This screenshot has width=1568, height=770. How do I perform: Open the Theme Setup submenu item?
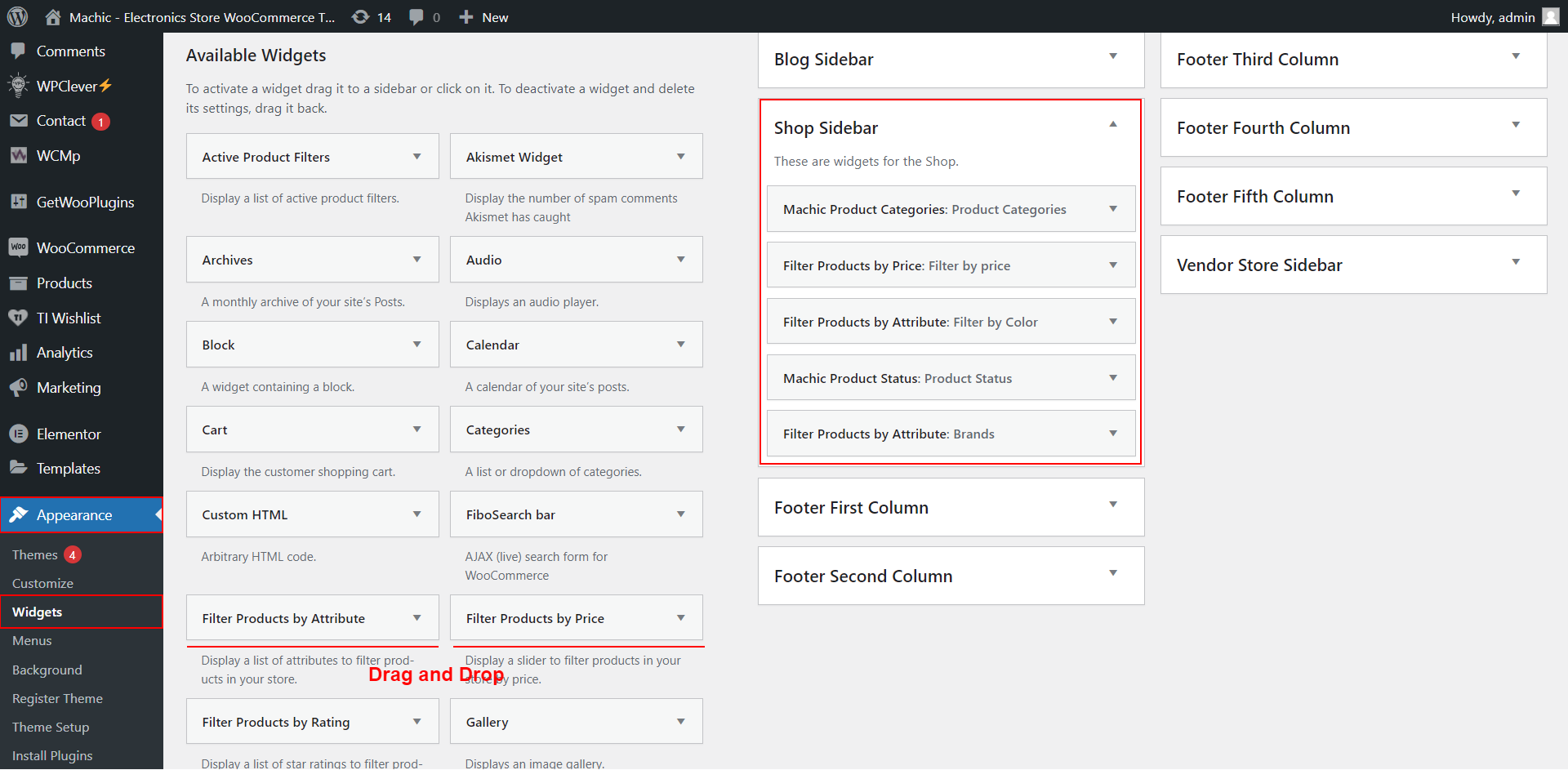point(51,728)
